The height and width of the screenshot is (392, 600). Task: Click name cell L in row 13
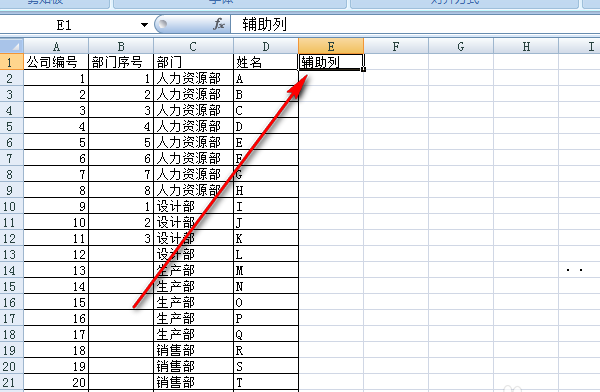pos(266,255)
